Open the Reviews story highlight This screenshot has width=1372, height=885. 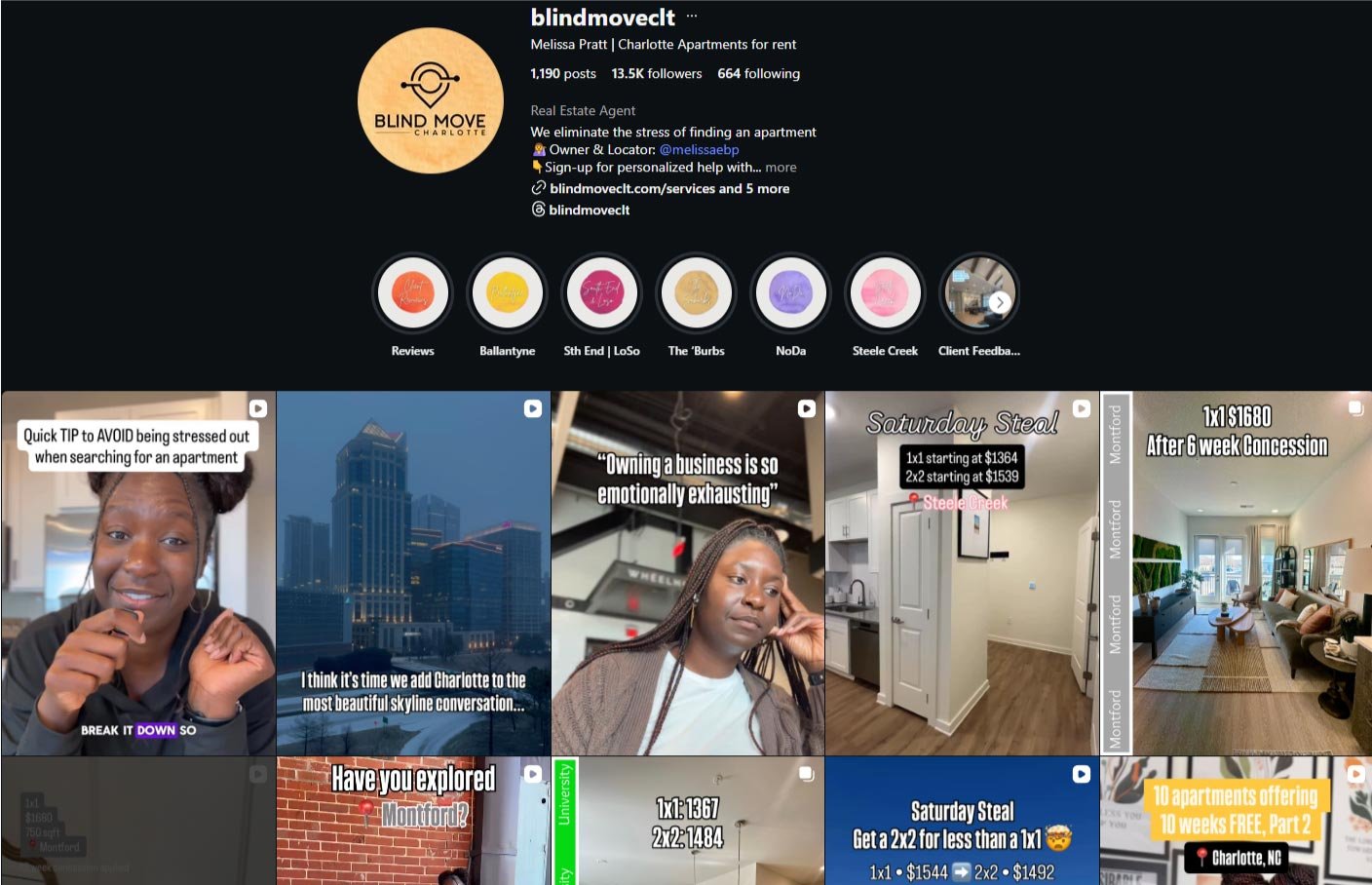412,292
